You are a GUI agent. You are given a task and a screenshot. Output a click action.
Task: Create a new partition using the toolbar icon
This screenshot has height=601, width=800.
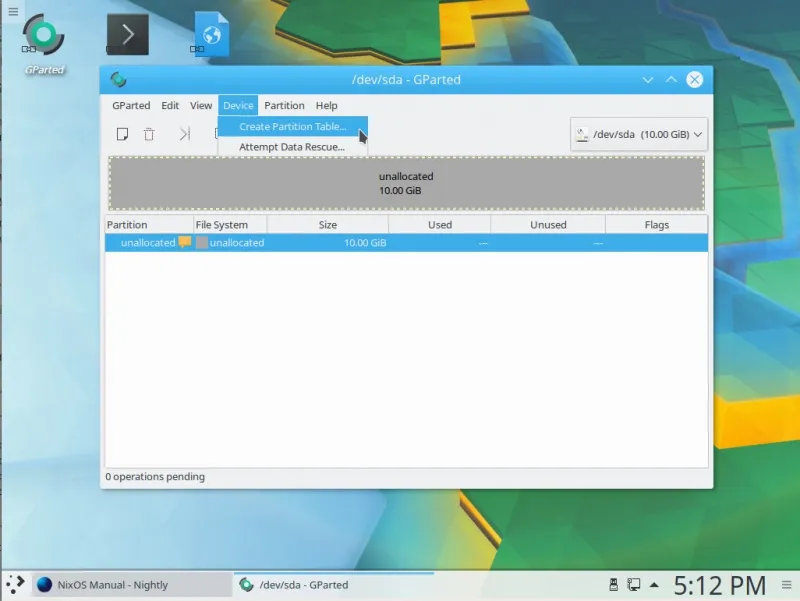(x=122, y=133)
